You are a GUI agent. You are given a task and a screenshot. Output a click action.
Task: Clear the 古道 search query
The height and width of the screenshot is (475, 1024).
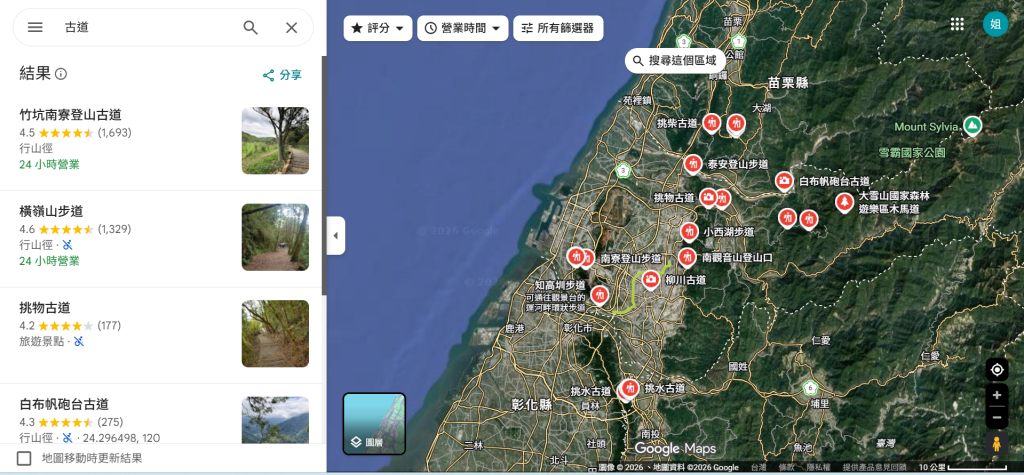click(x=291, y=27)
